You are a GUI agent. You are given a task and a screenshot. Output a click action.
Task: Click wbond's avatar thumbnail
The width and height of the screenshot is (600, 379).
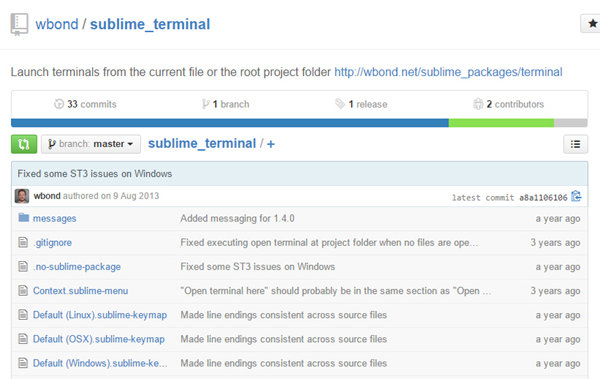tap(22, 196)
